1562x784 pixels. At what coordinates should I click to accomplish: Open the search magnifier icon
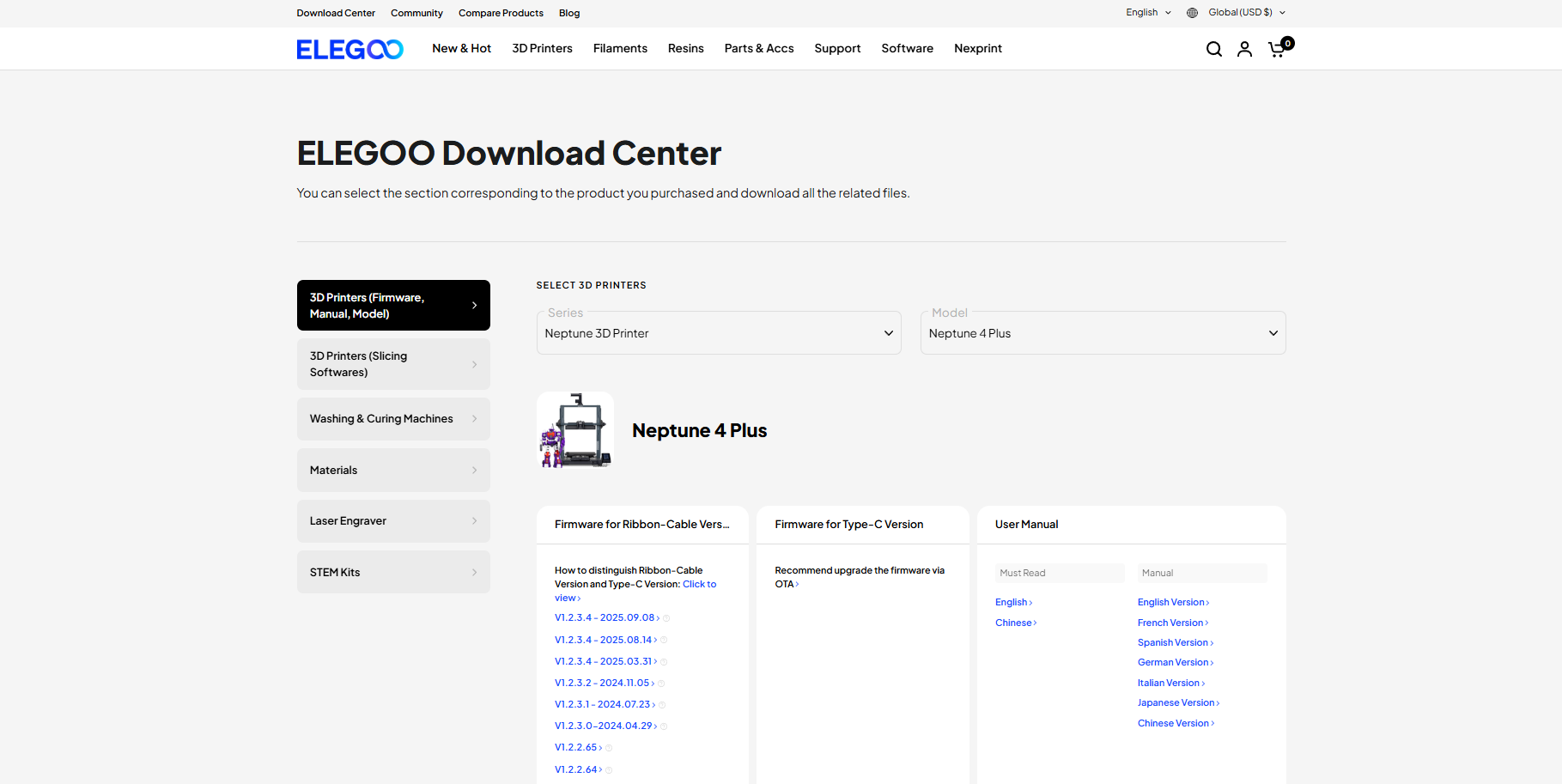tap(1213, 49)
